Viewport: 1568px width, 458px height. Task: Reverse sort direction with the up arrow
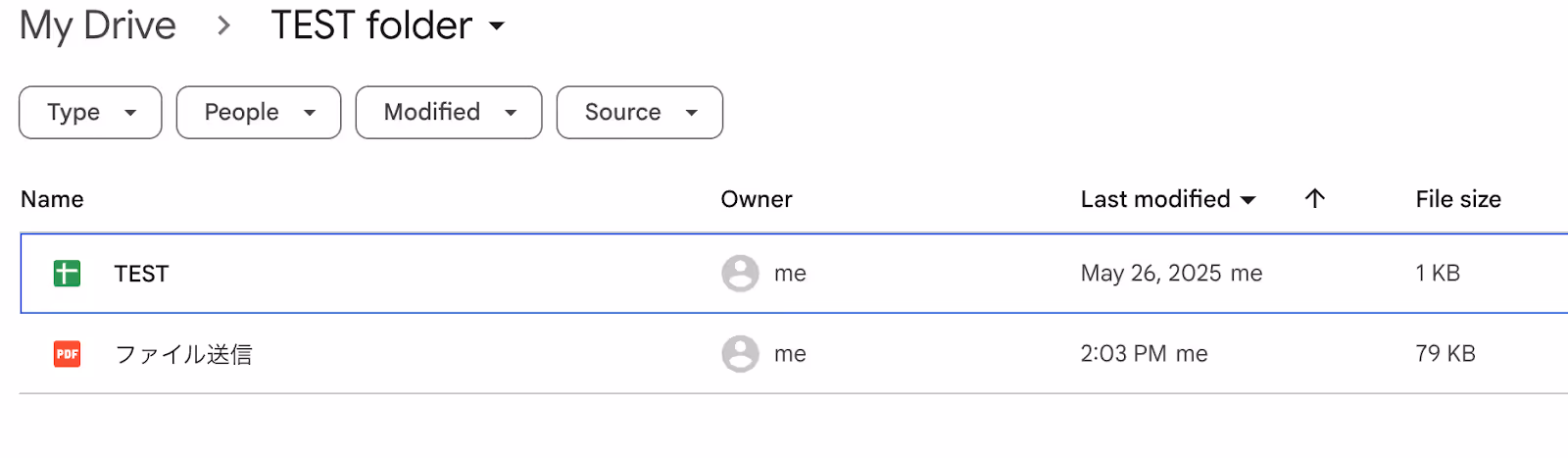pyautogui.click(x=1315, y=199)
